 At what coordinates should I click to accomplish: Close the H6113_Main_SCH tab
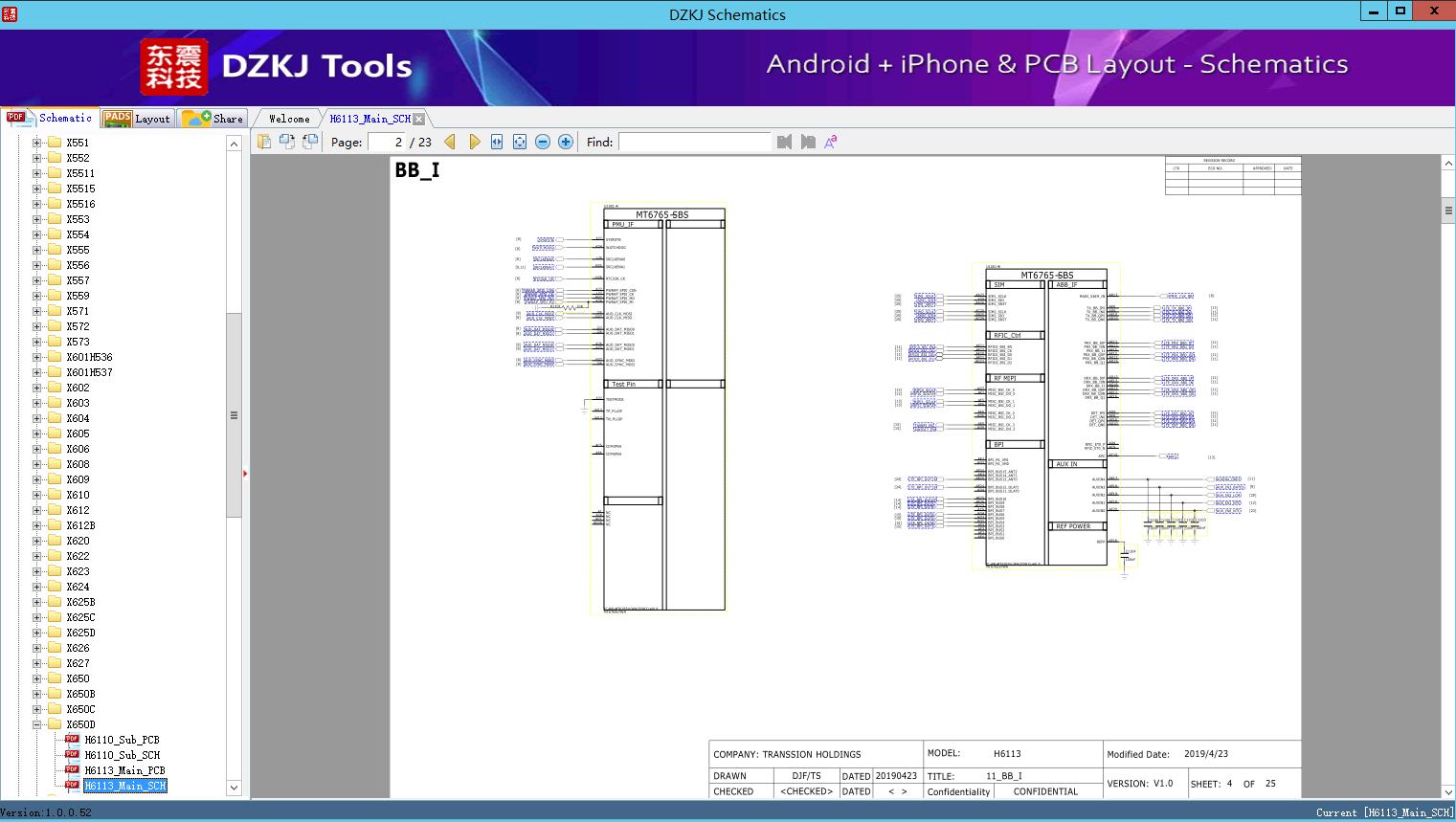point(419,119)
